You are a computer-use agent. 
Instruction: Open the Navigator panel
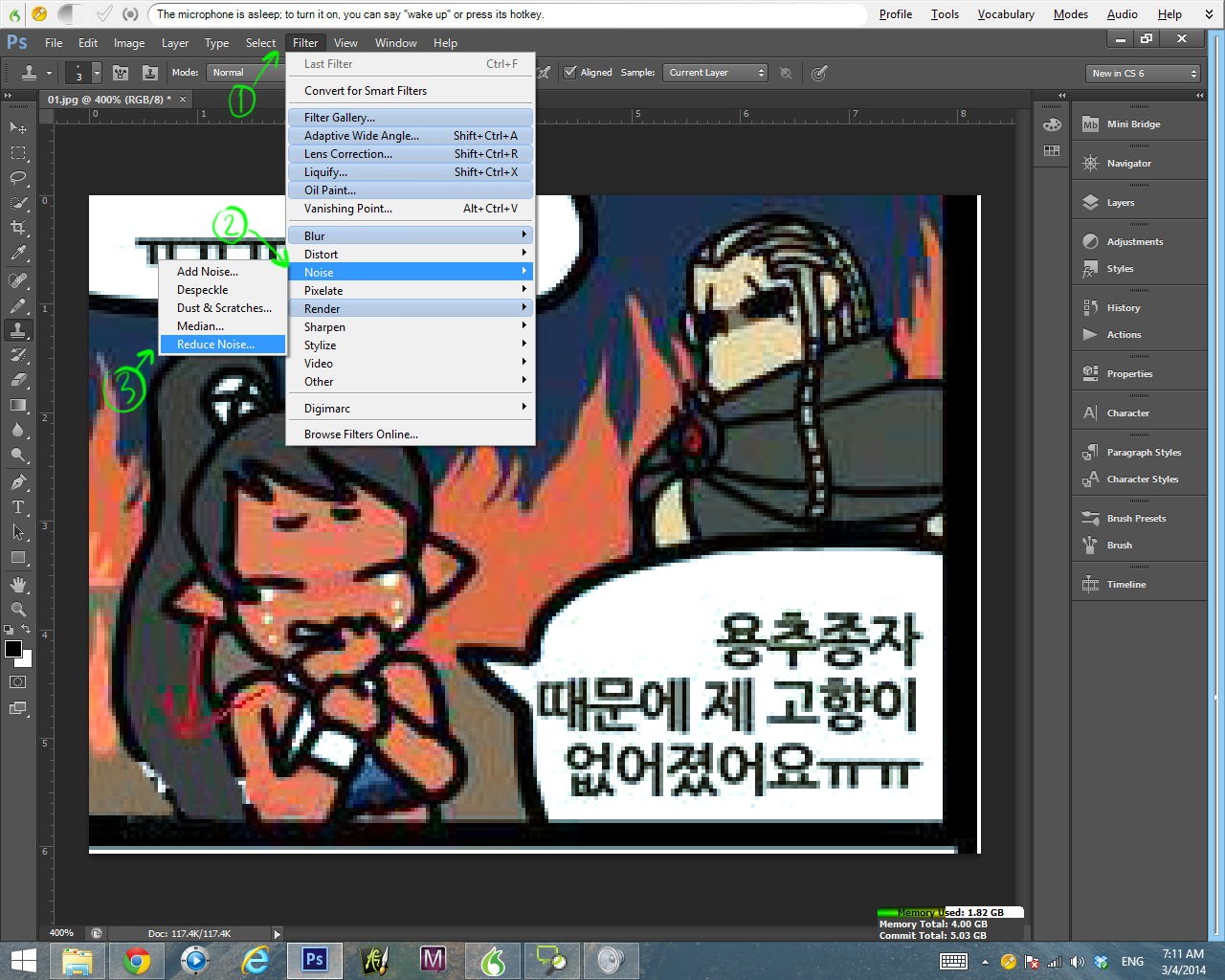(x=1139, y=163)
